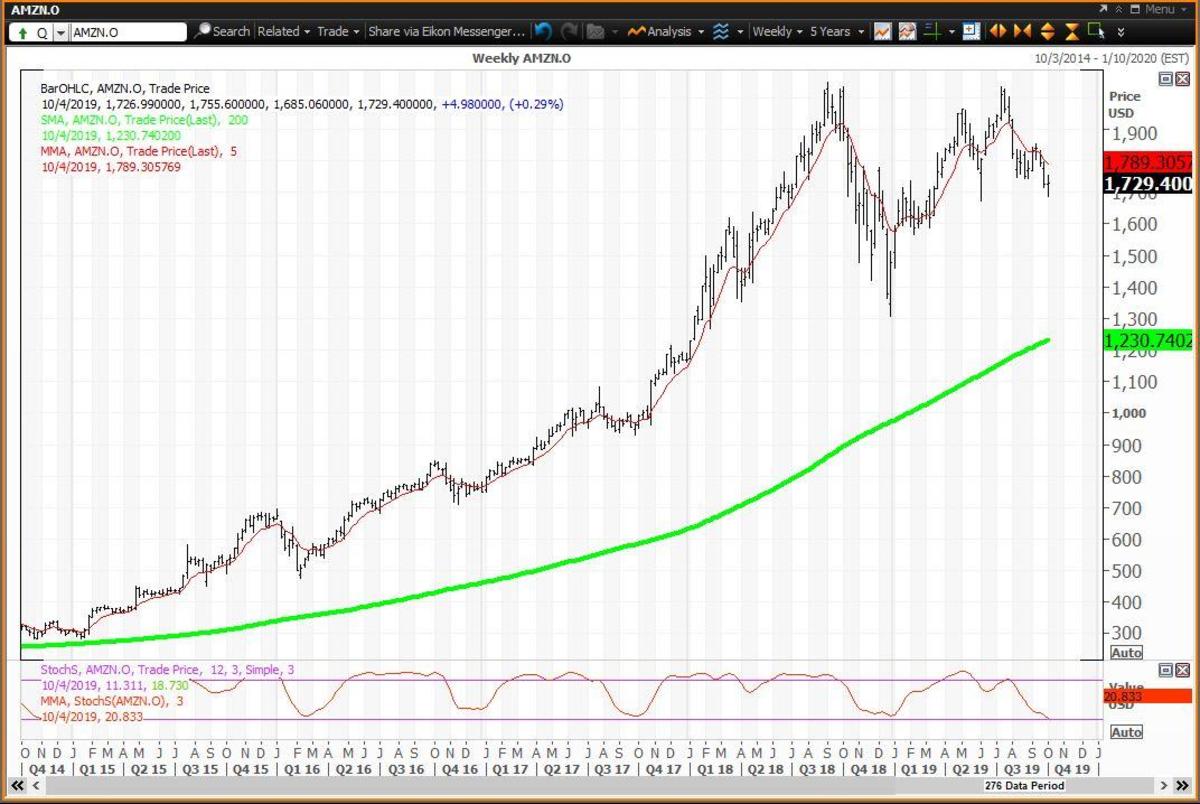Open the Related menu
The image size is (1200, 804).
click(284, 32)
